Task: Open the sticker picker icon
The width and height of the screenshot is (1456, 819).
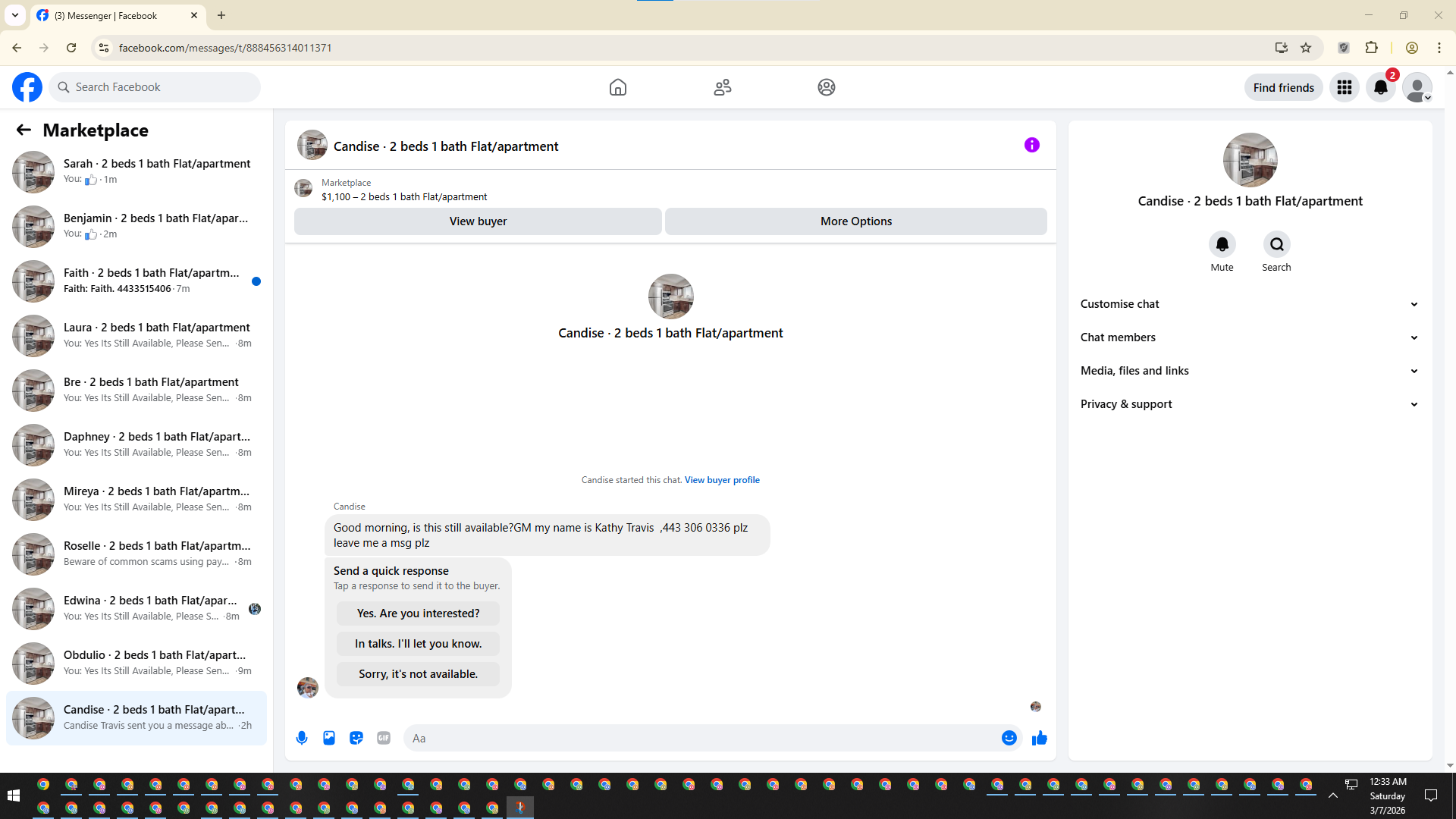Action: [x=356, y=738]
